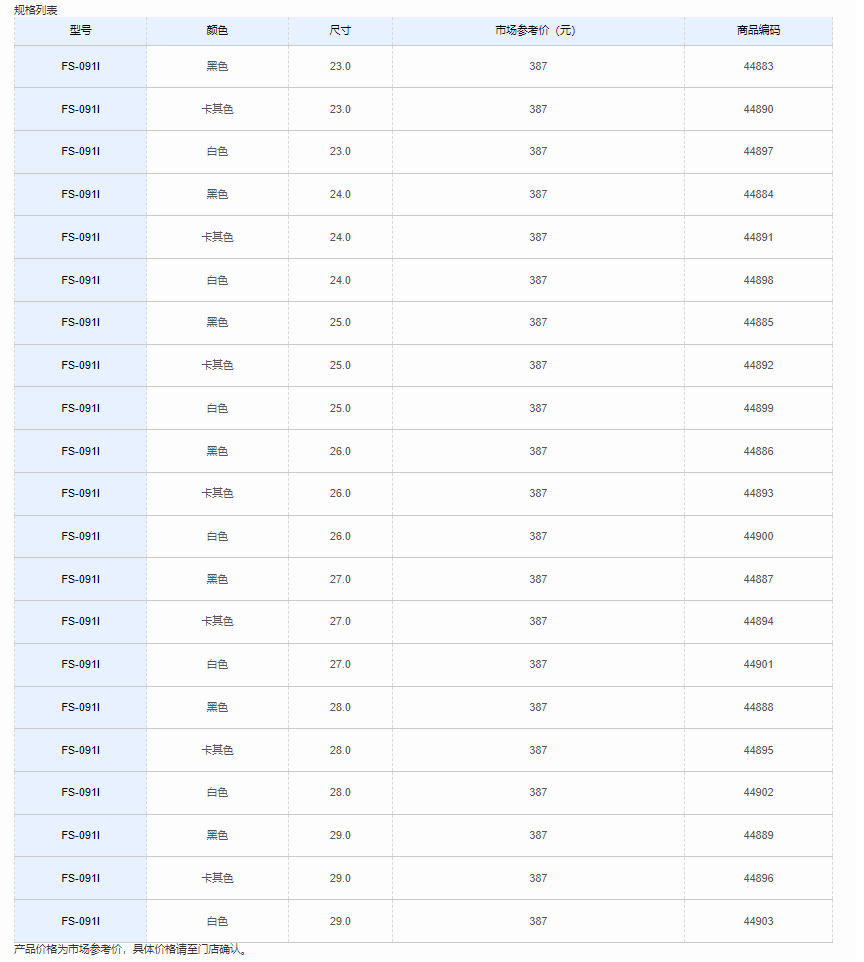Click the 颜色 column header

pyautogui.click(x=217, y=30)
